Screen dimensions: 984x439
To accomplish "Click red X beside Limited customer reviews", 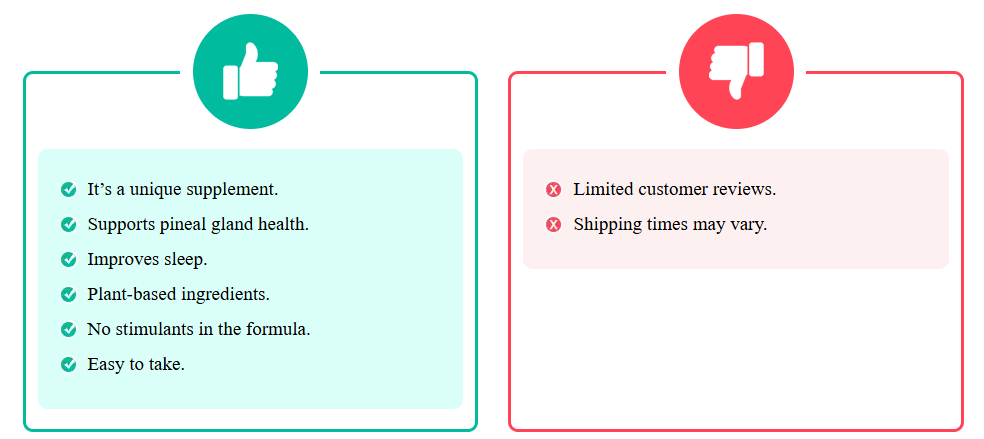I will click(554, 189).
